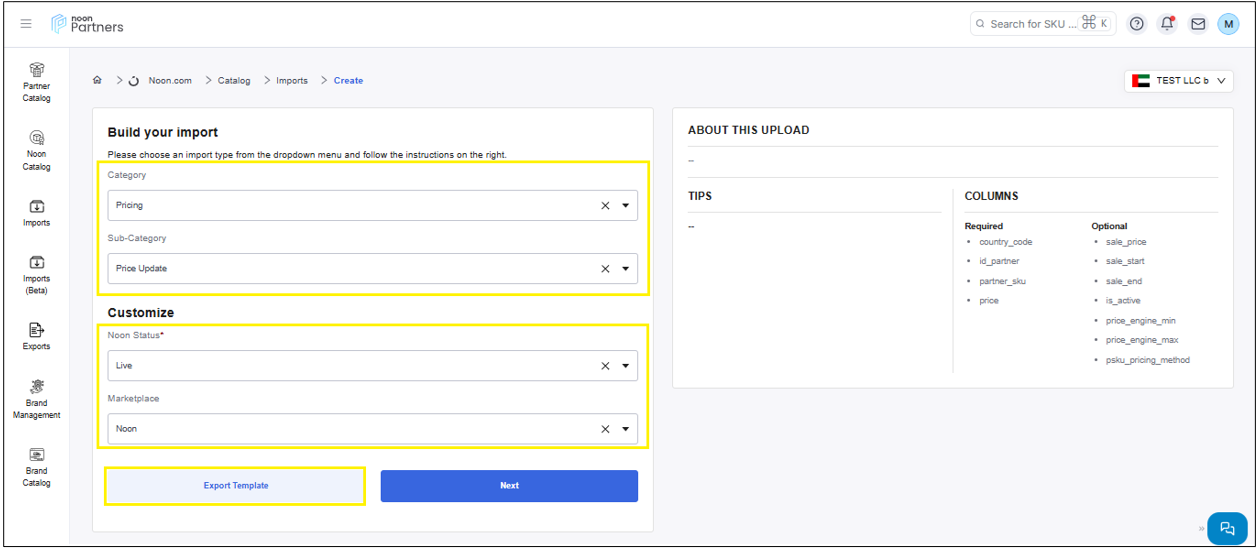Click the Partner Catalog sidebar icon
Viewport: 1260px width, 548px height.
(37, 80)
